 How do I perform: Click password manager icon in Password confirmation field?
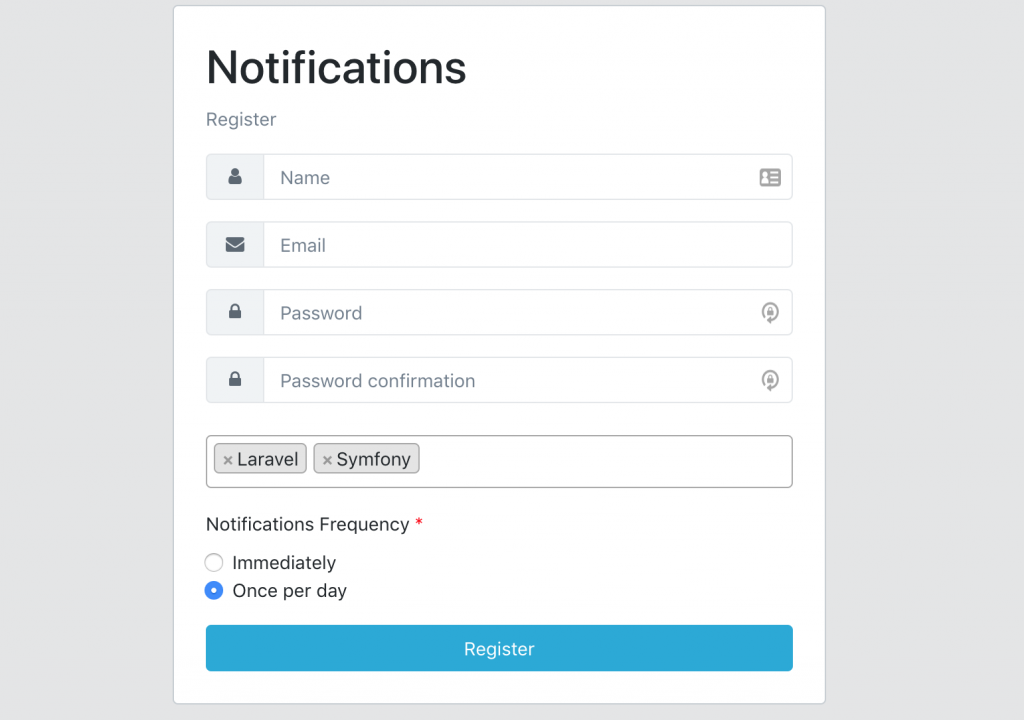click(x=770, y=380)
